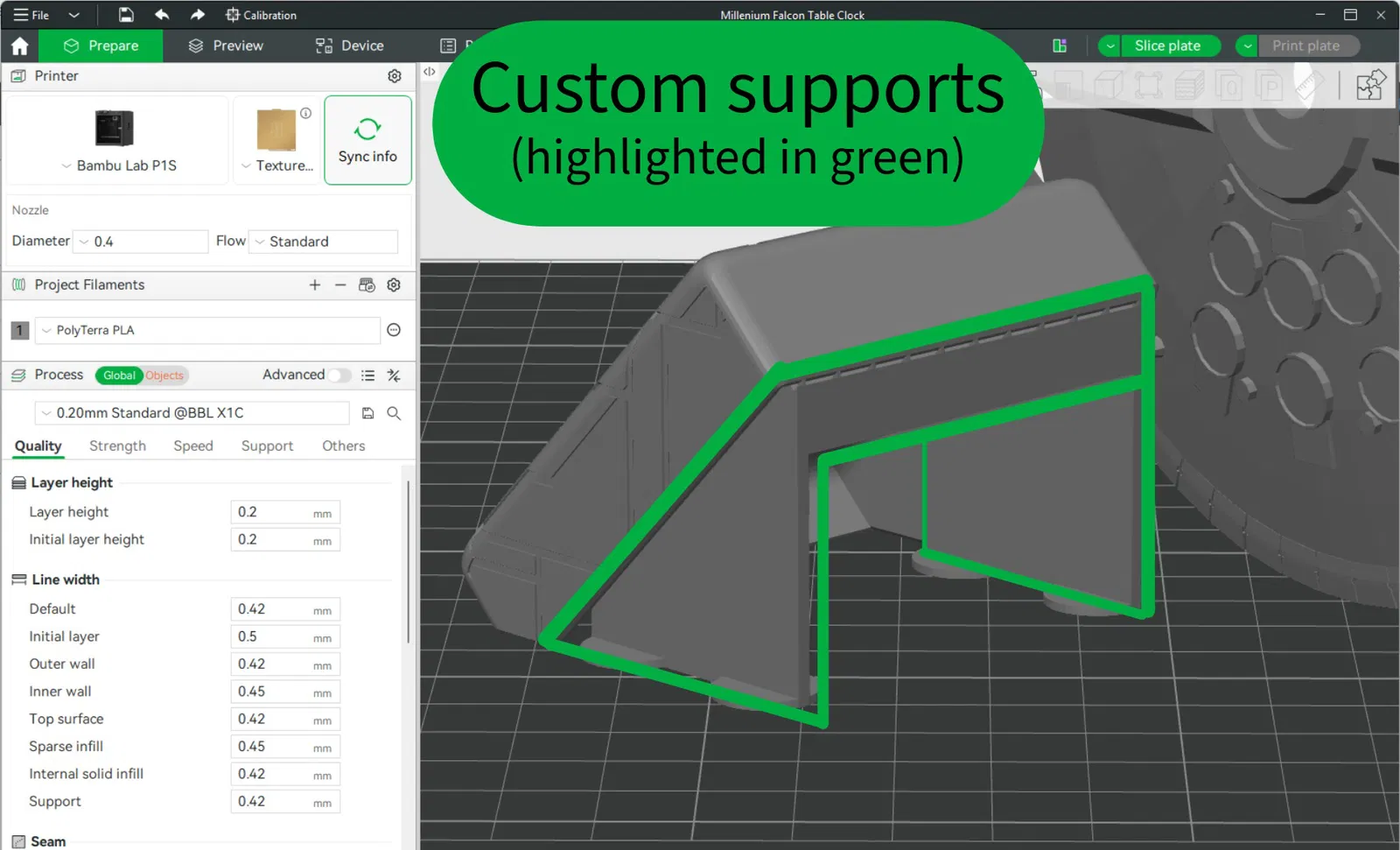Open the Quality settings tab

click(38, 446)
